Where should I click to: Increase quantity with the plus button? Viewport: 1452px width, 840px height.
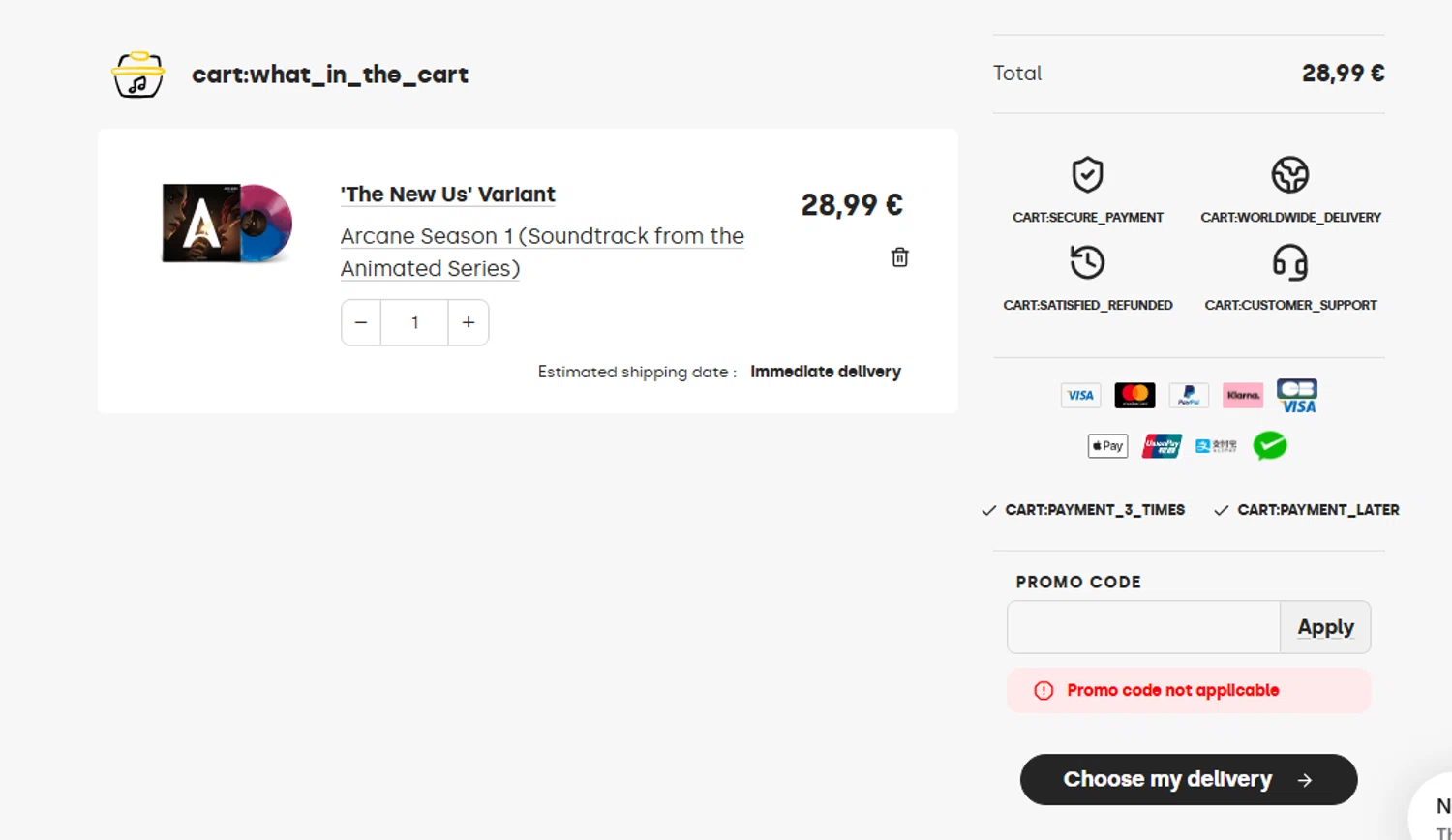[469, 322]
